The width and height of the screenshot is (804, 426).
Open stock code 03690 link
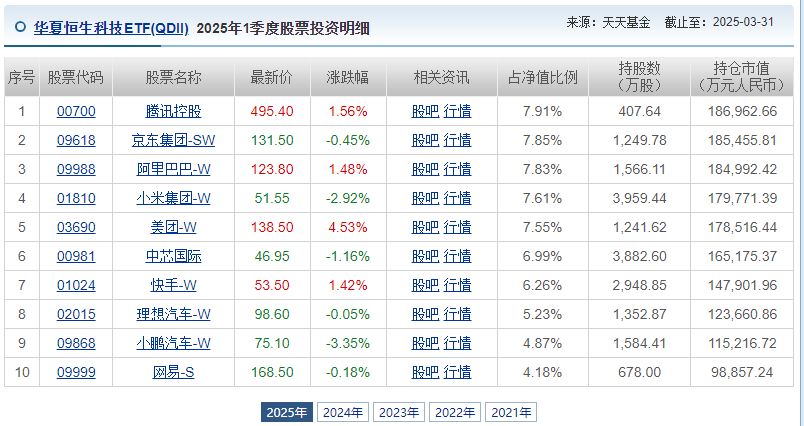tap(76, 227)
